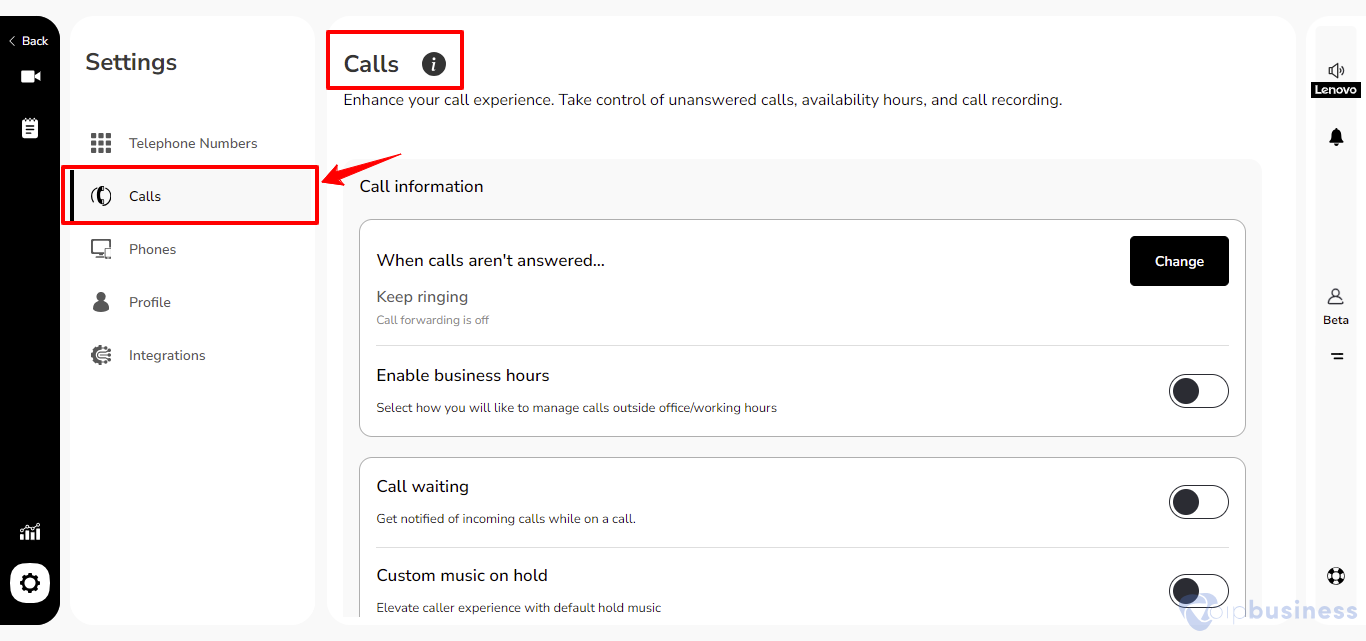The height and width of the screenshot is (641, 1366).
Task: Open the help lifebuoy icon
Action: 1336,576
